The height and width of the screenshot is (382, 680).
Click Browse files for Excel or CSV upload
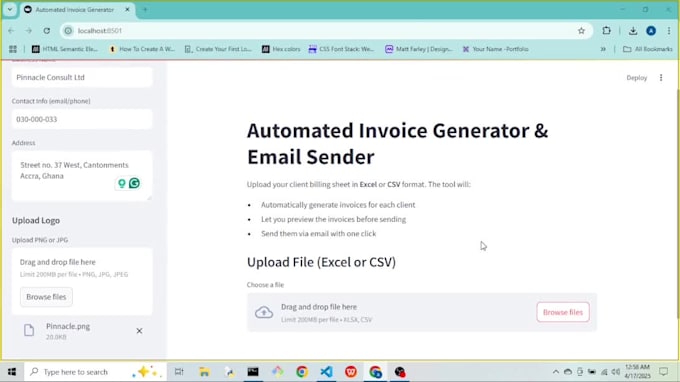coord(562,312)
